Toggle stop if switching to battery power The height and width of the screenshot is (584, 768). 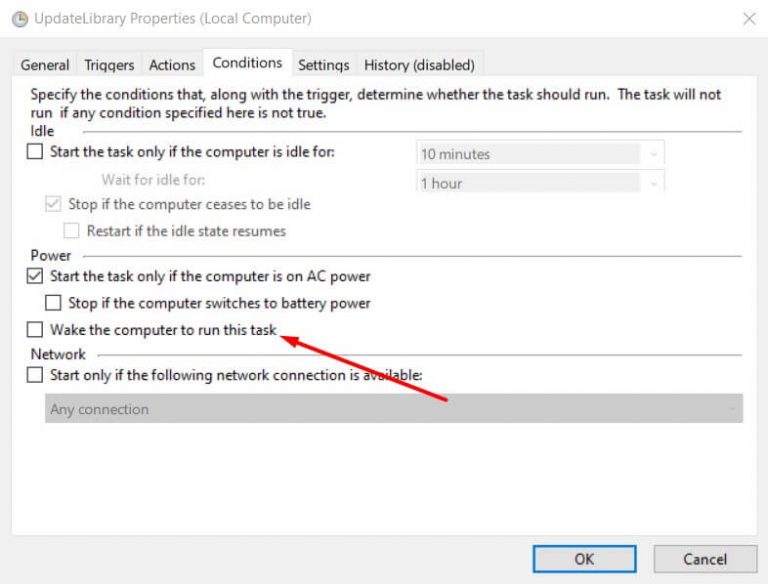pyautogui.click(x=54, y=303)
